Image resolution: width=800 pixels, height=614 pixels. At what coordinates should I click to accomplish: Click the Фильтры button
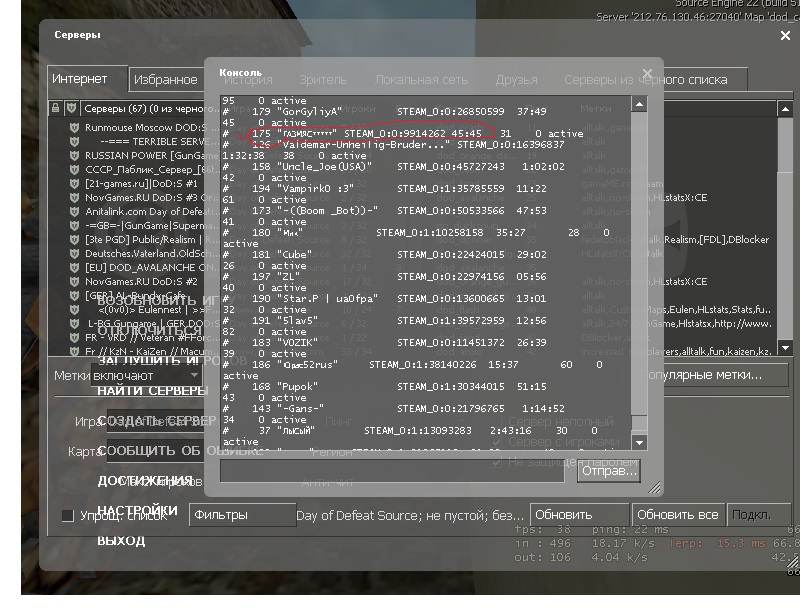241,515
